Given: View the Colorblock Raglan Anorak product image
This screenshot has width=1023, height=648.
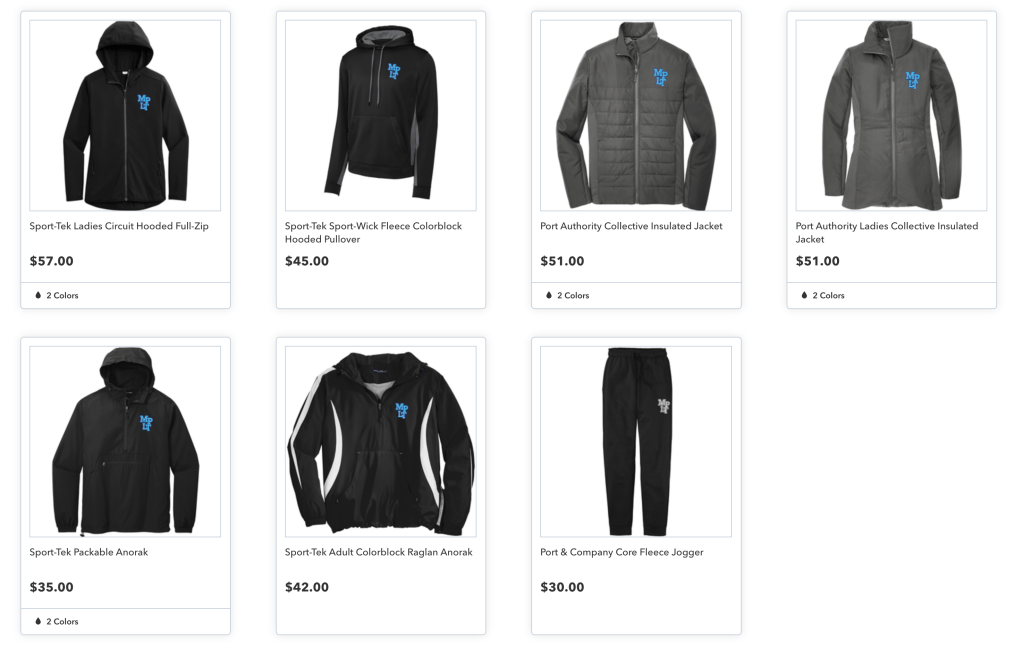Looking at the screenshot, I should point(380,442).
